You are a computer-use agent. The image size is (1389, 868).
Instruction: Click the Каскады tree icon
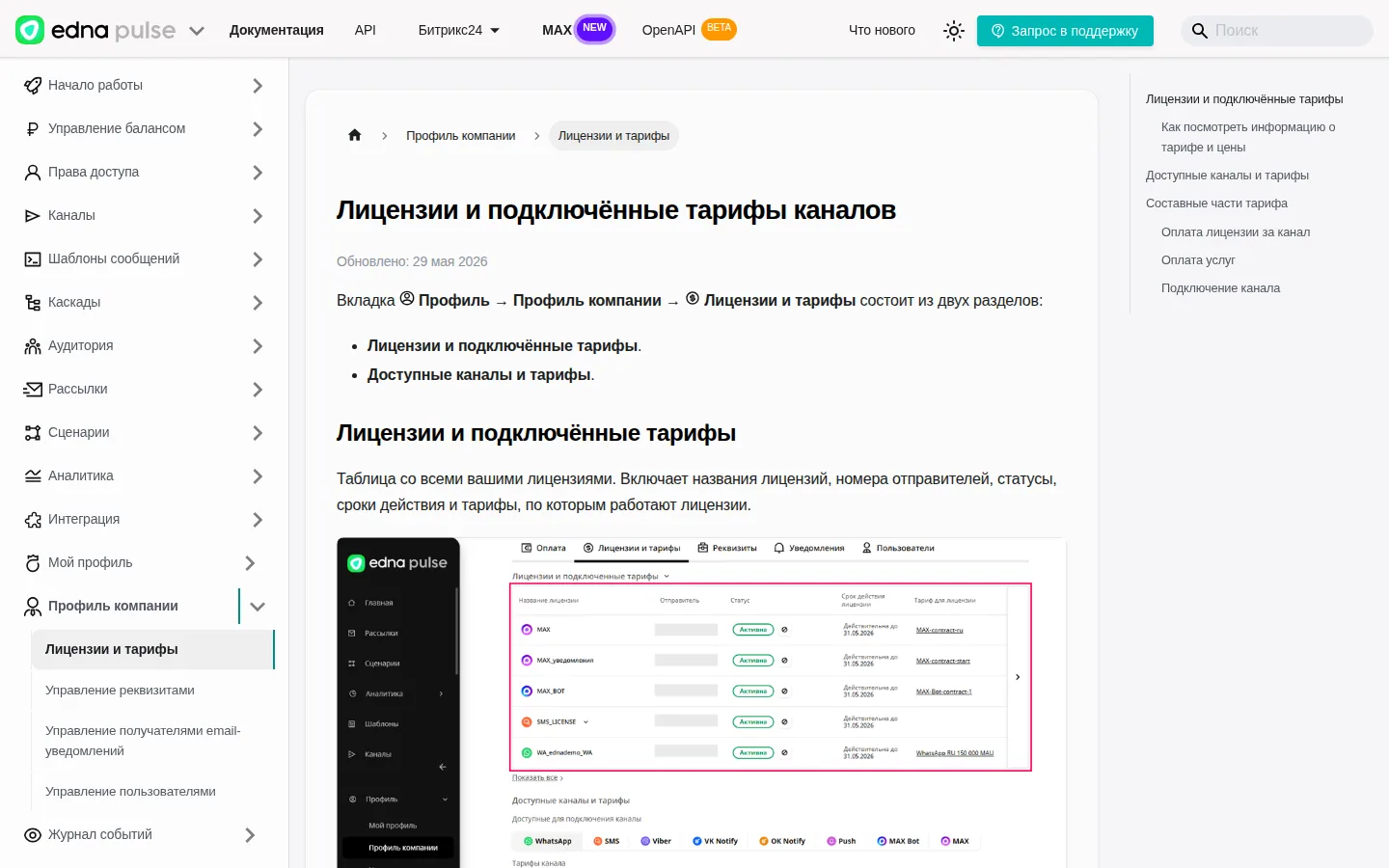point(33,303)
